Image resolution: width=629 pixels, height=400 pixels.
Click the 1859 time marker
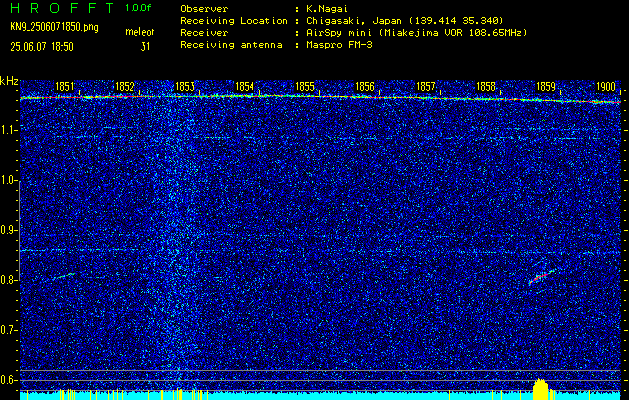pyautogui.click(x=546, y=87)
